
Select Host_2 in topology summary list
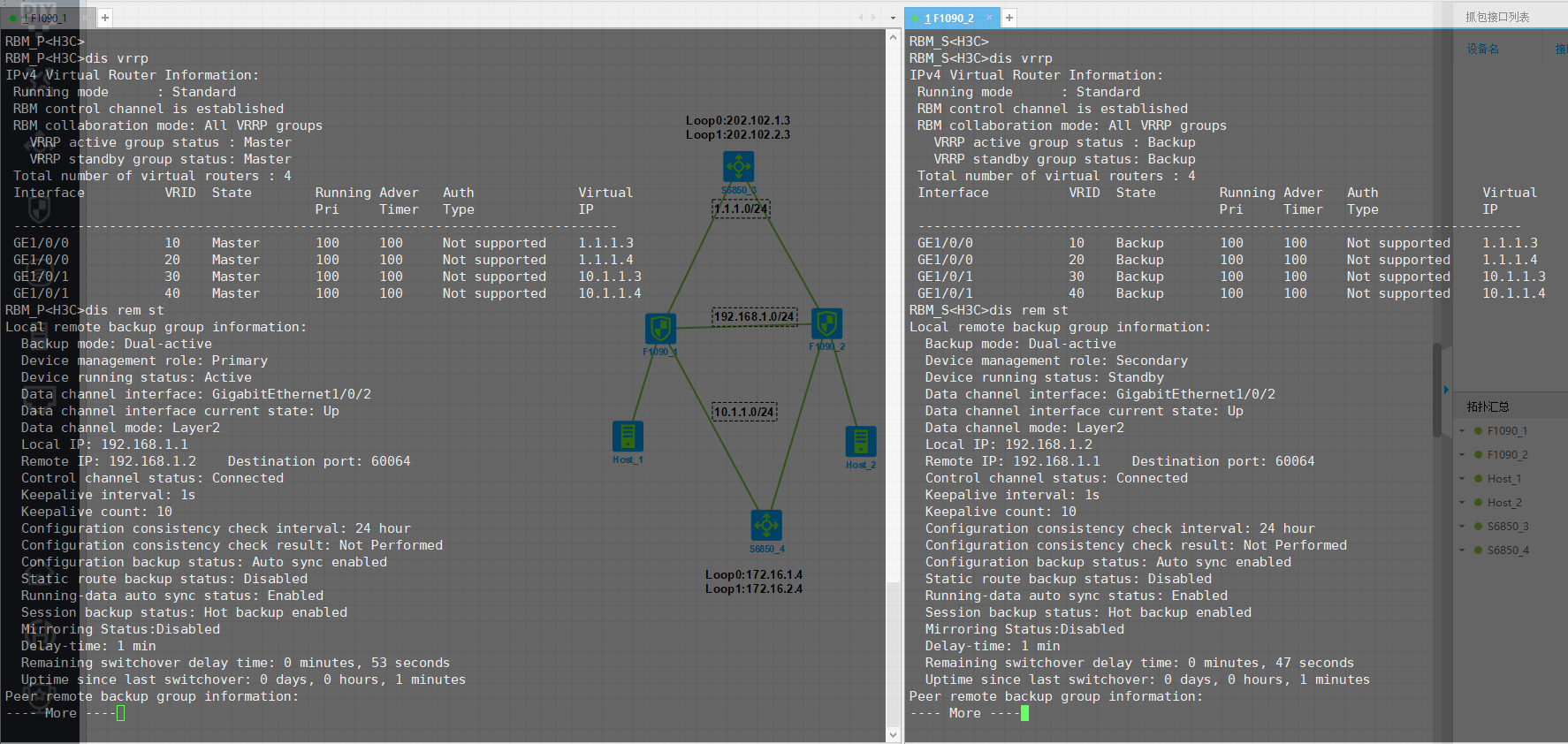click(1503, 503)
